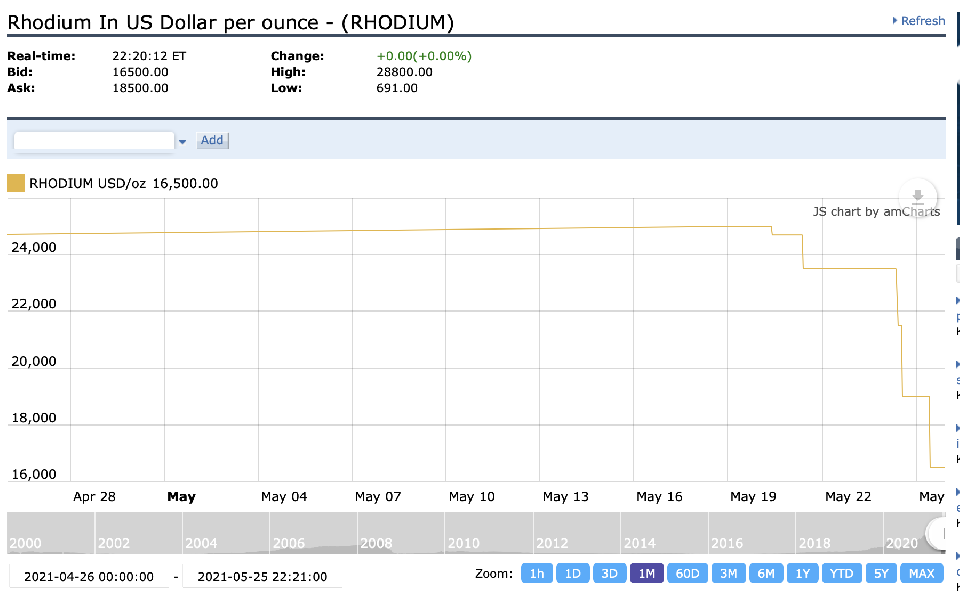Click the chart export download icon
960x606 pixels.
(x=918, y=195)
